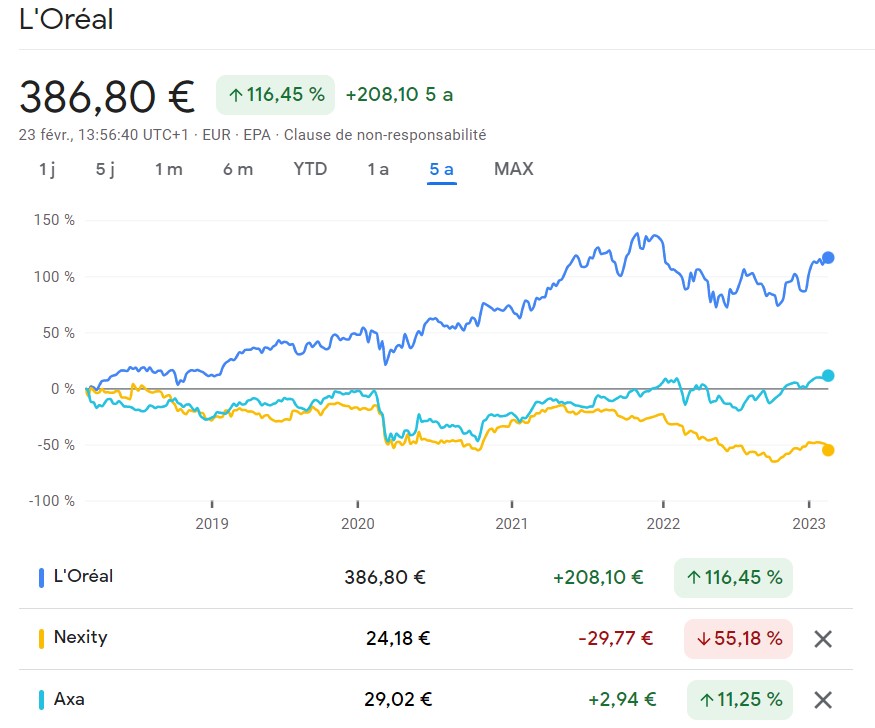This screenshot has height=728, width=875.
Task: Click the 2020 x-axis label
Action: pos(358,523)
